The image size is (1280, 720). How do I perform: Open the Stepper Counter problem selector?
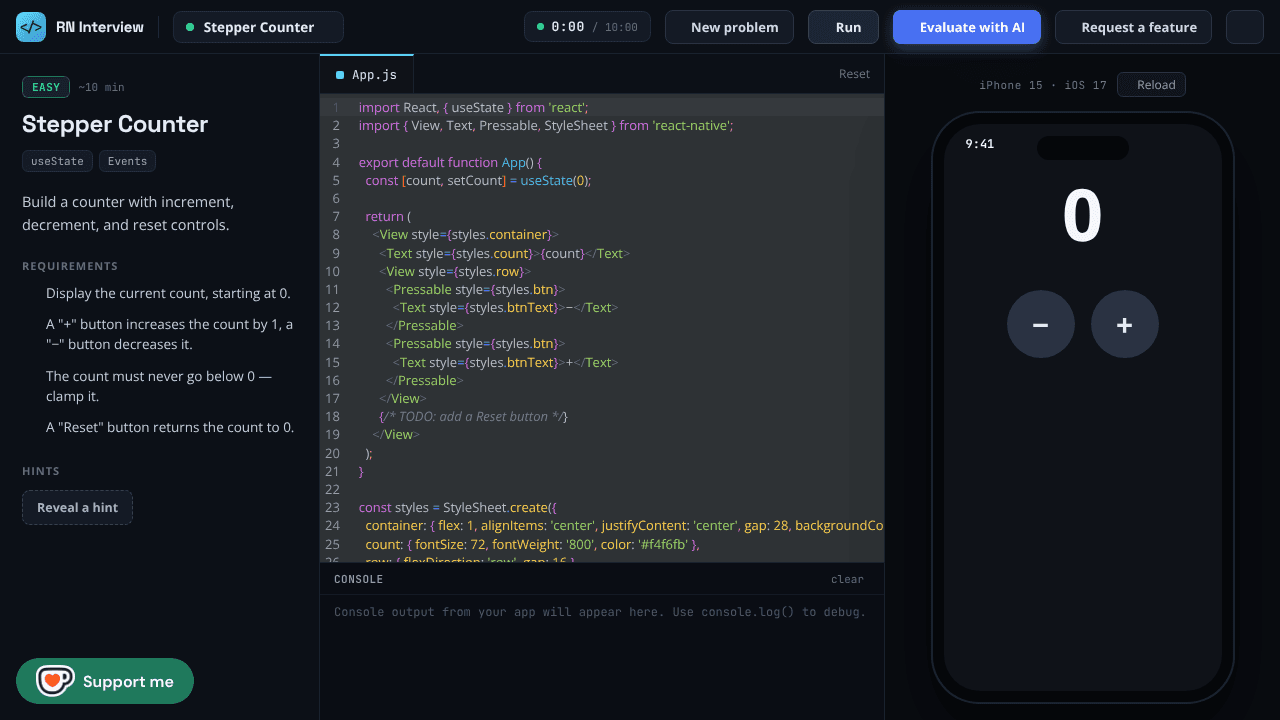coord(258,27)
